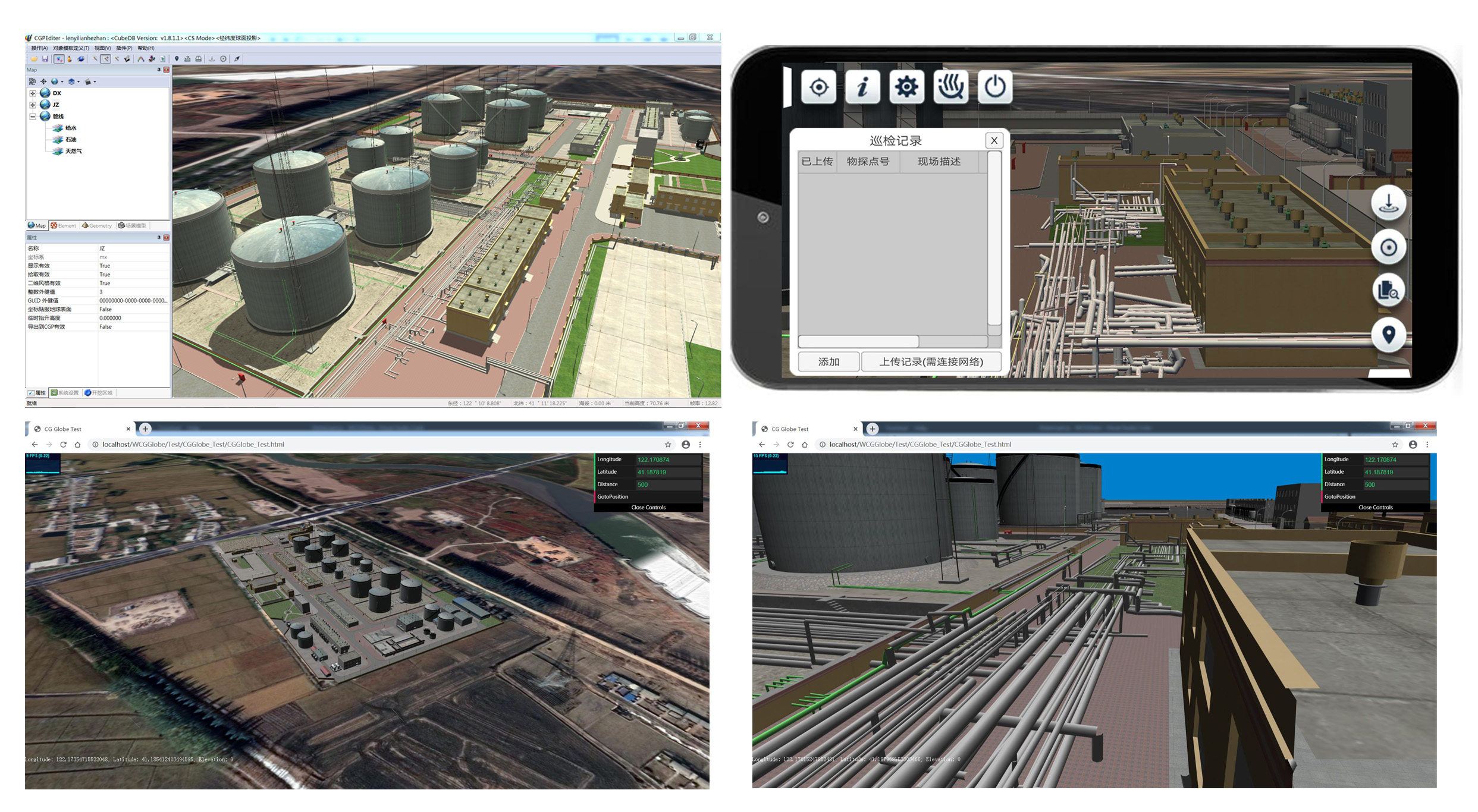Viewport: 1478px width, 812px height.
Task: Open the 操作(A) menu
Action: point(39,48)
